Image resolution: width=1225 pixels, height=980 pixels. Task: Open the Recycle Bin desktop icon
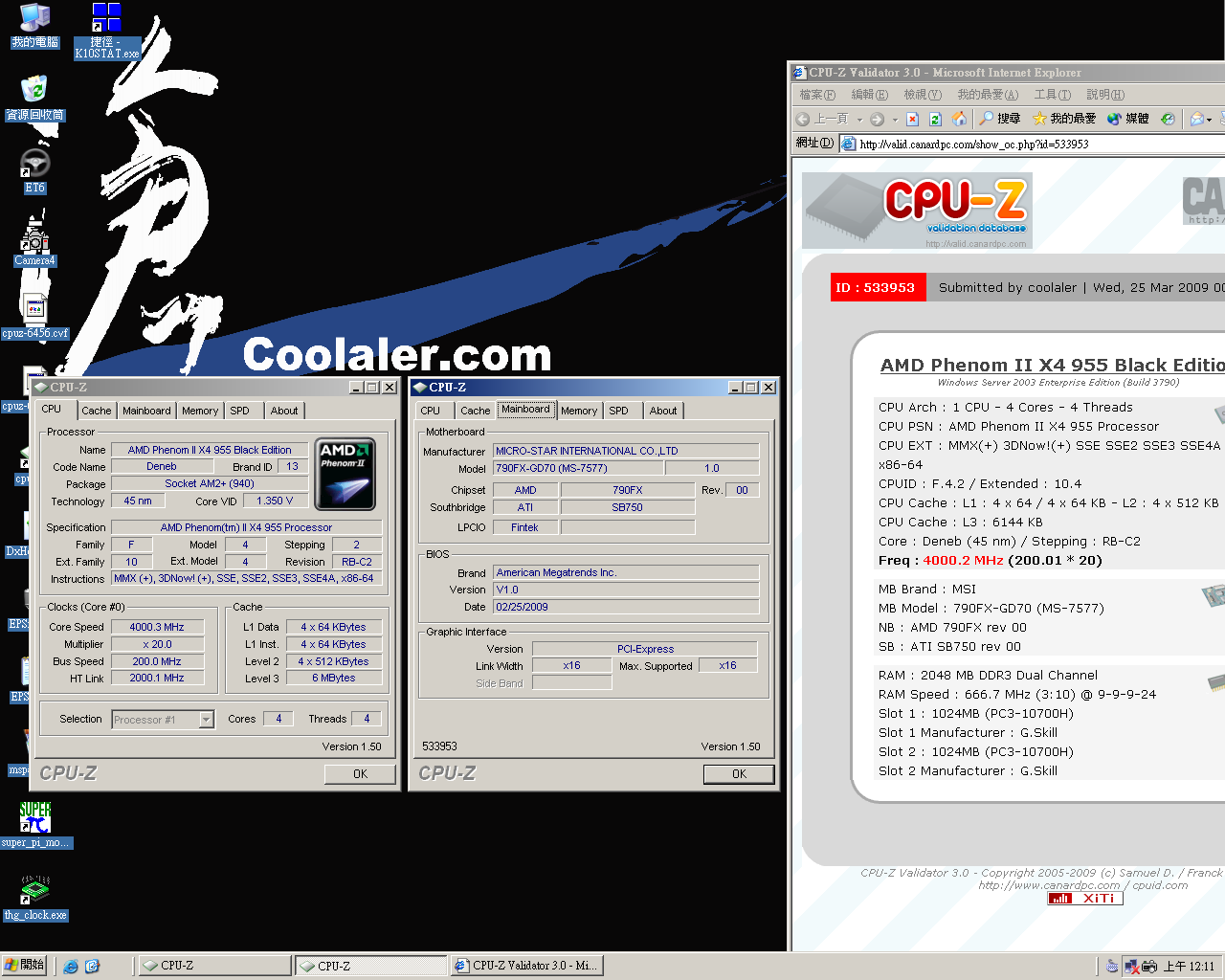tap(34, 99)
